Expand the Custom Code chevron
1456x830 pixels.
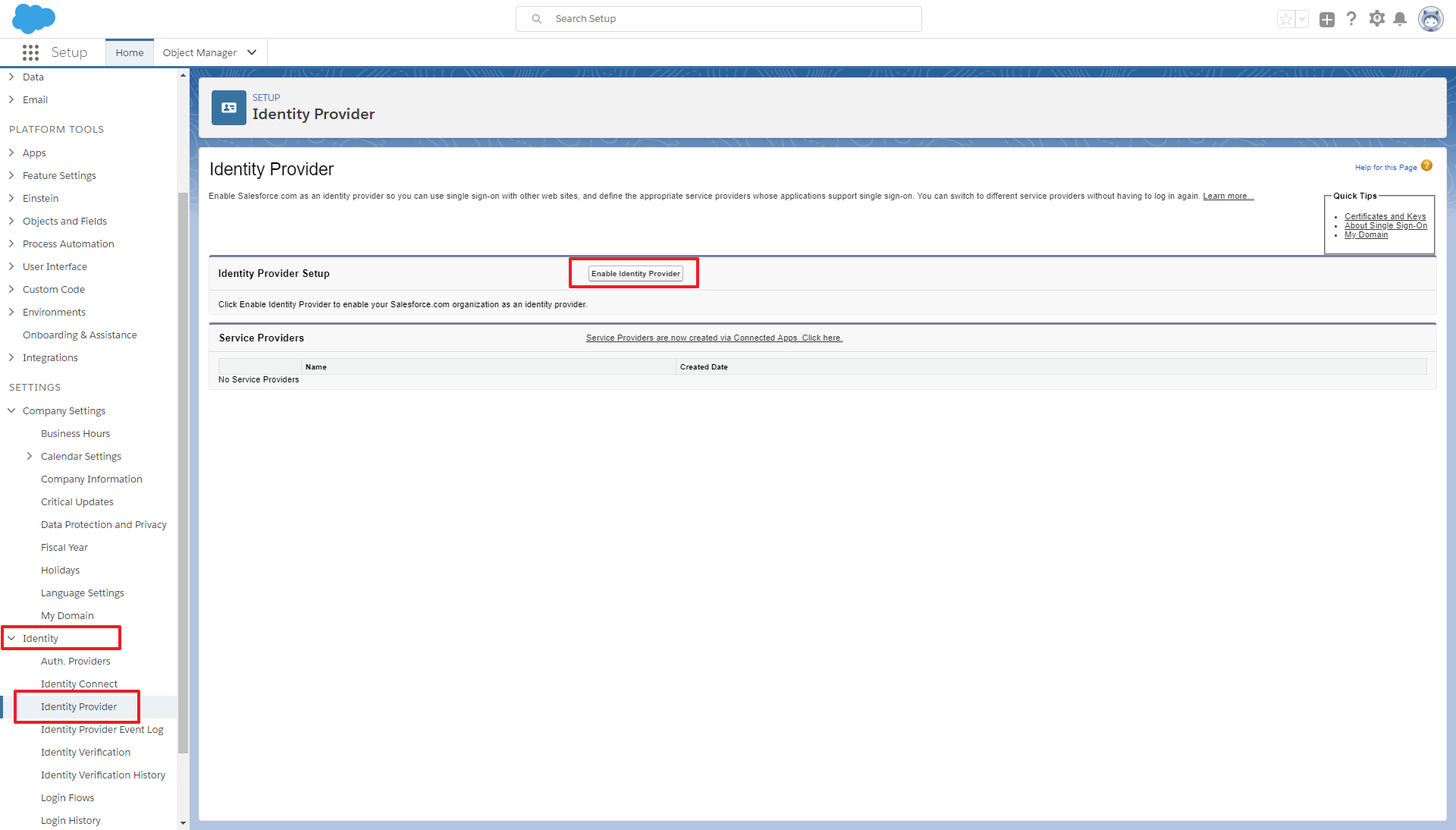click(11, 289)
